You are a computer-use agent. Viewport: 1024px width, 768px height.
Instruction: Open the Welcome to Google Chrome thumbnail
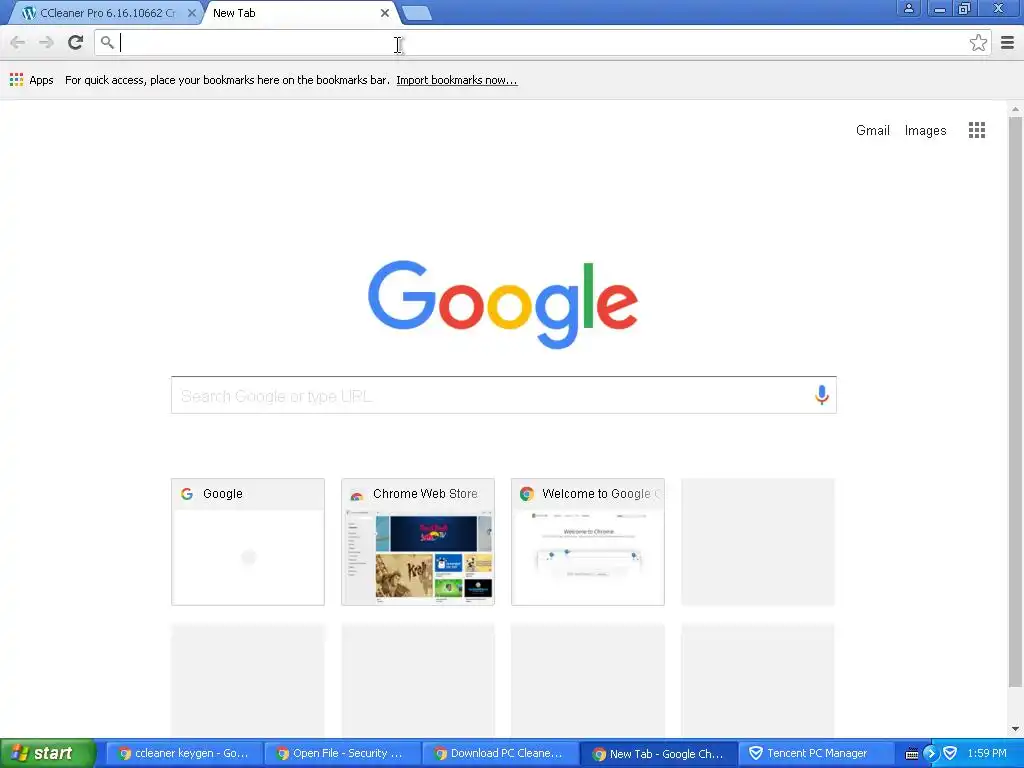(588, 541)
